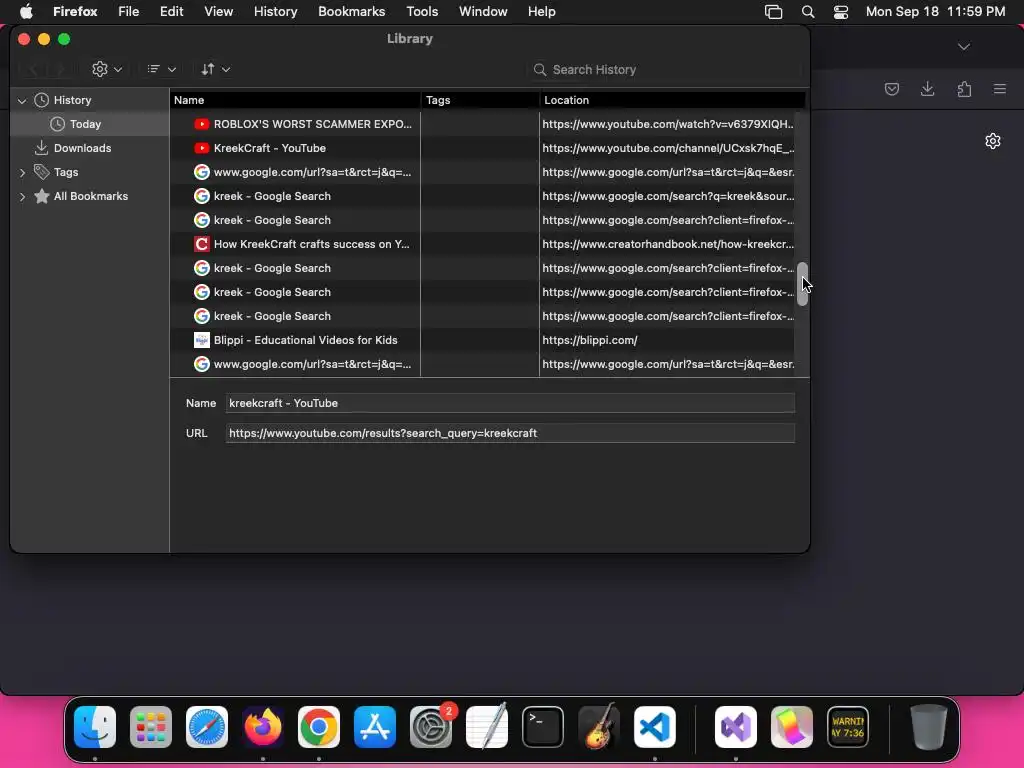Viewport: 1024px width, 768px height.
Task: Open the View menu
Action: pos(219,12)
